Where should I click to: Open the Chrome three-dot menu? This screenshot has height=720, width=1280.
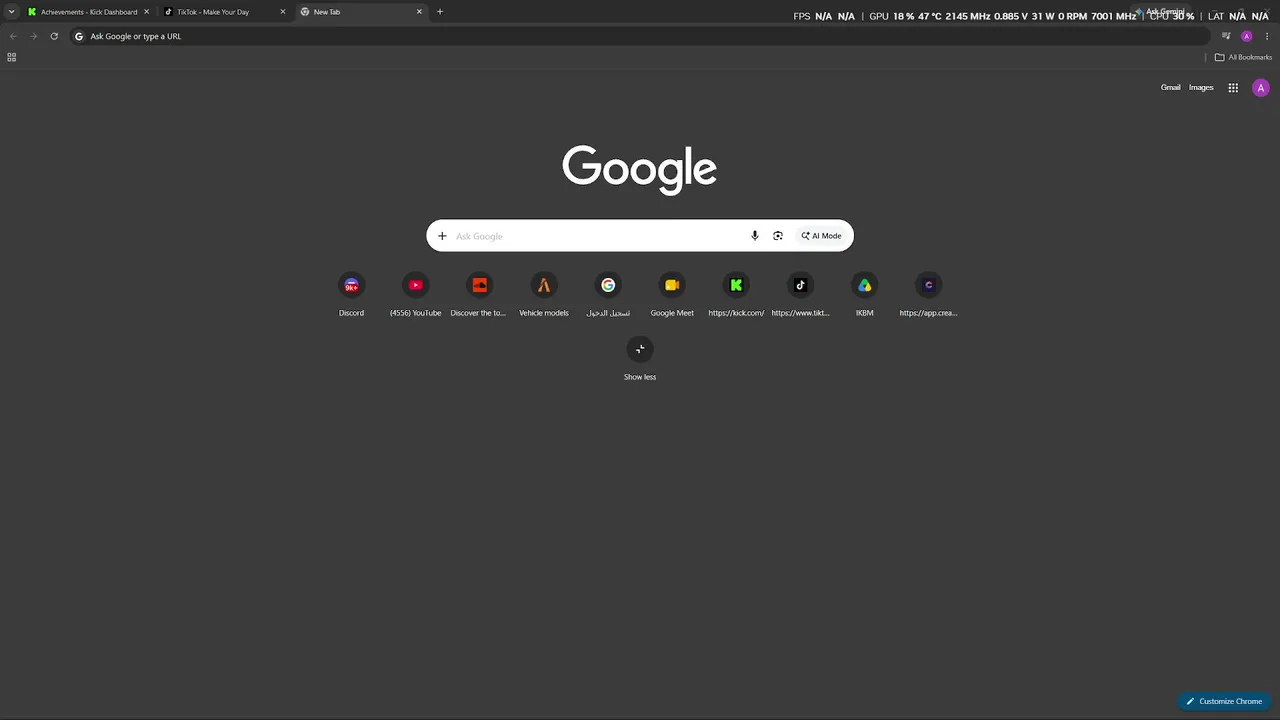tap(1267, 36)
